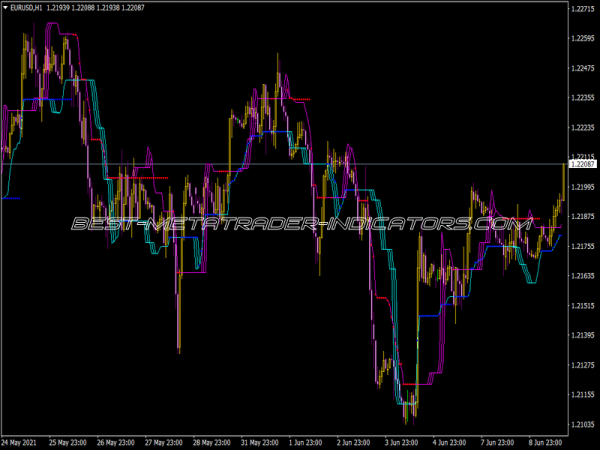This screenshot has height=450, width=600.
Task: Select the current price tag 1.22087
Action: click(x=582, y=164)
